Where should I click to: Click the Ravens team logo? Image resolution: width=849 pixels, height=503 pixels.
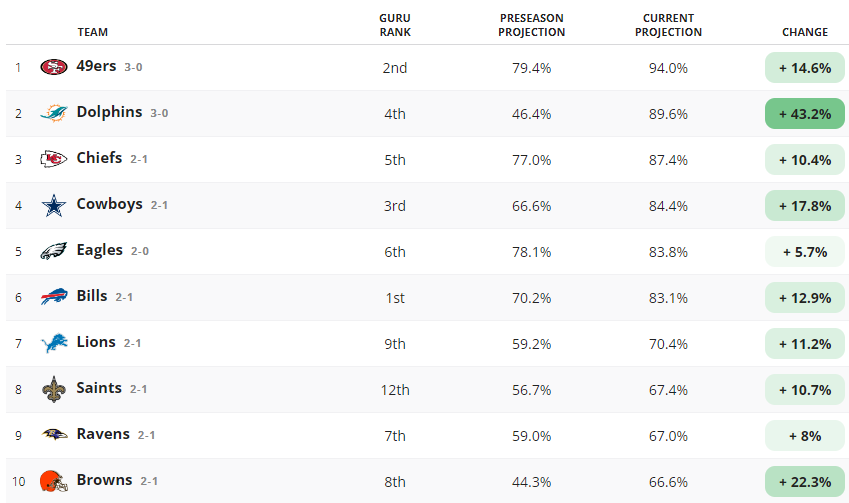(54, 435)
